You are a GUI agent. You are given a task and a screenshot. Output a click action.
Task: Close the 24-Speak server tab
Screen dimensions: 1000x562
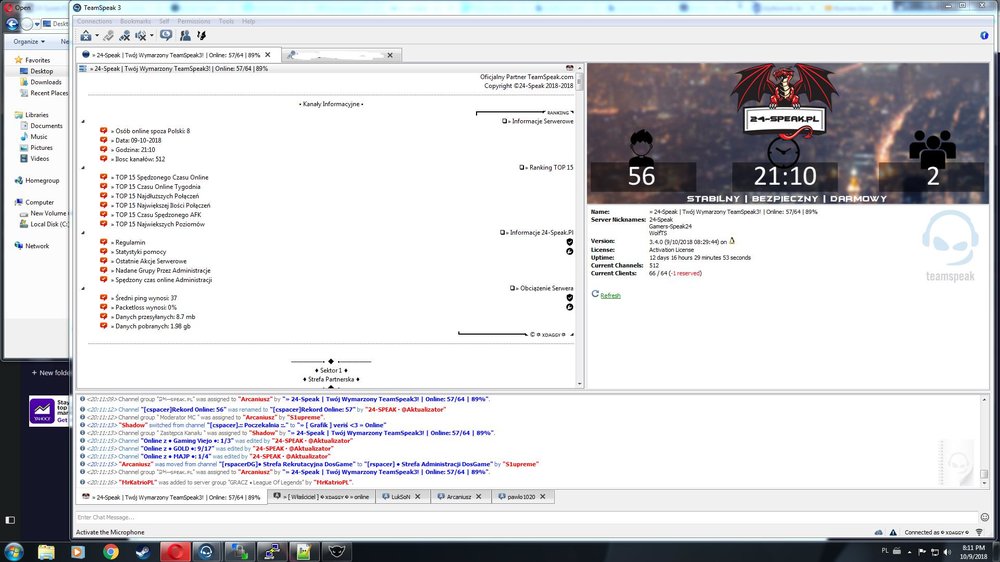pyautogui.click(x=268, y=55)
